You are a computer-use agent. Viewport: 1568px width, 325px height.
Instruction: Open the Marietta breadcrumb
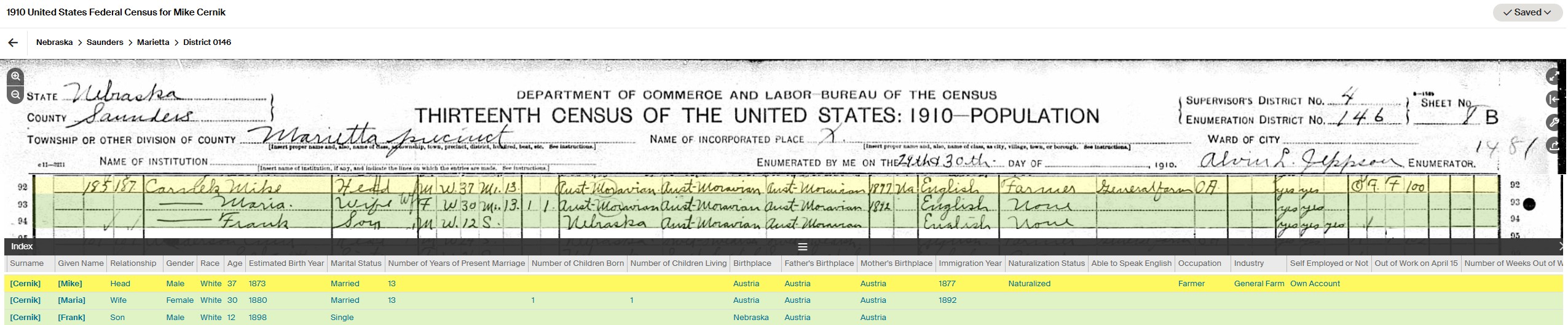153,42
